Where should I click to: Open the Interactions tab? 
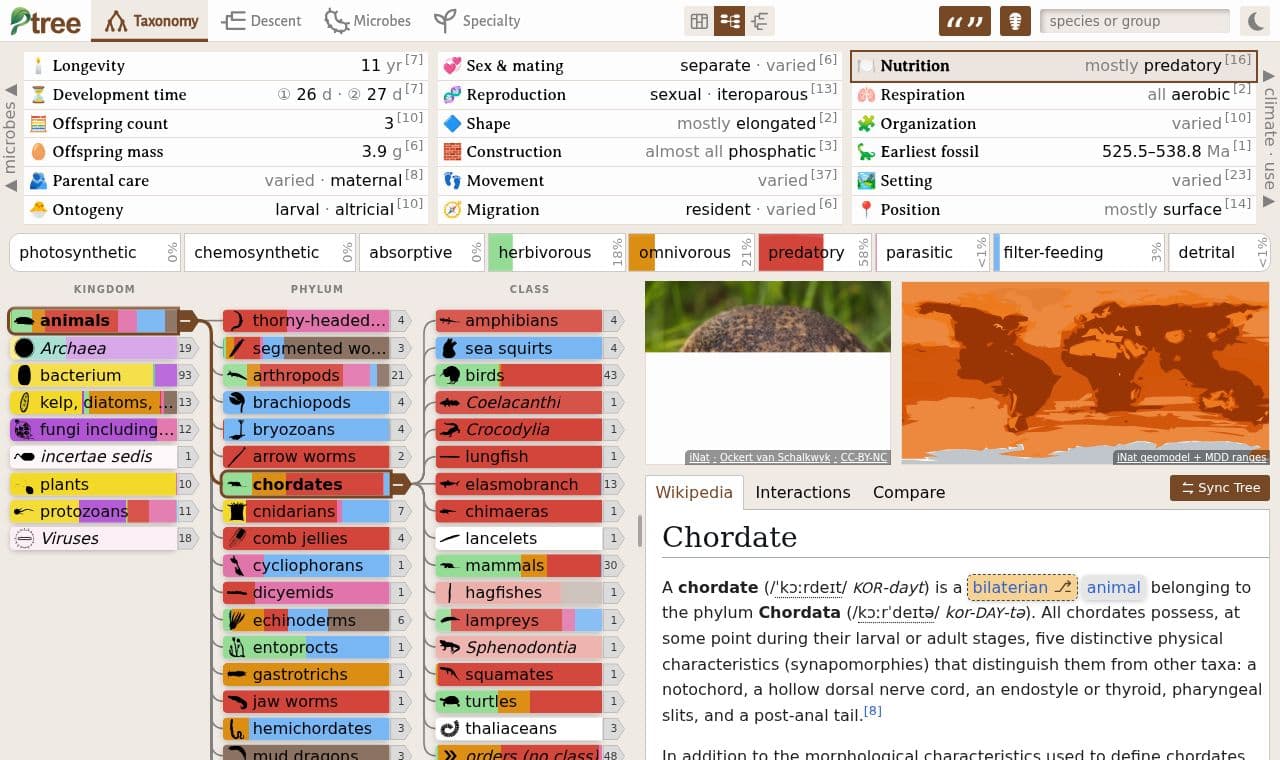click(x=803, y=492)
